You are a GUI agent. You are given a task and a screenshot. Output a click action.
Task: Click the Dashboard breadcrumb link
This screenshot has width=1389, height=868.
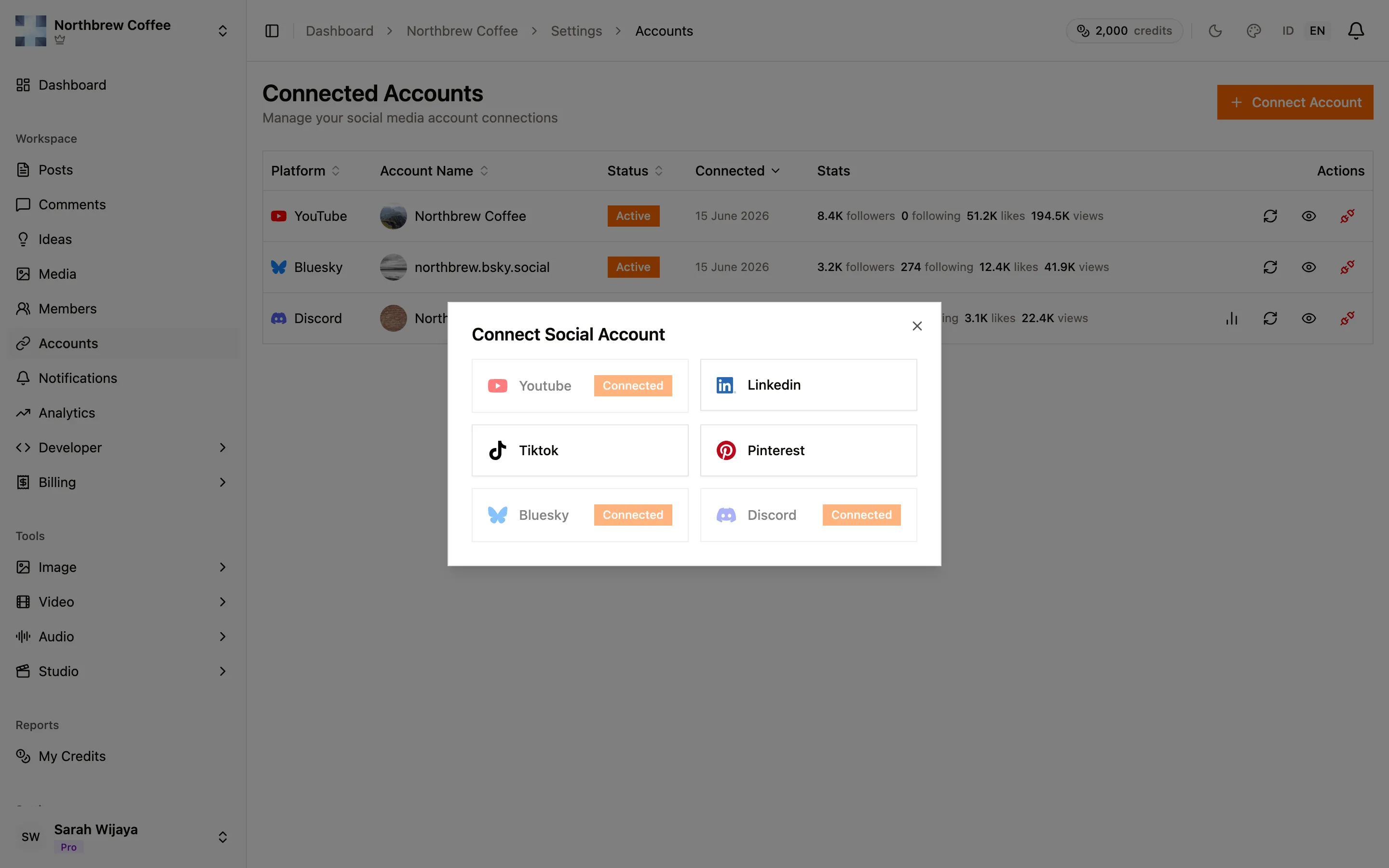[339, 31]
